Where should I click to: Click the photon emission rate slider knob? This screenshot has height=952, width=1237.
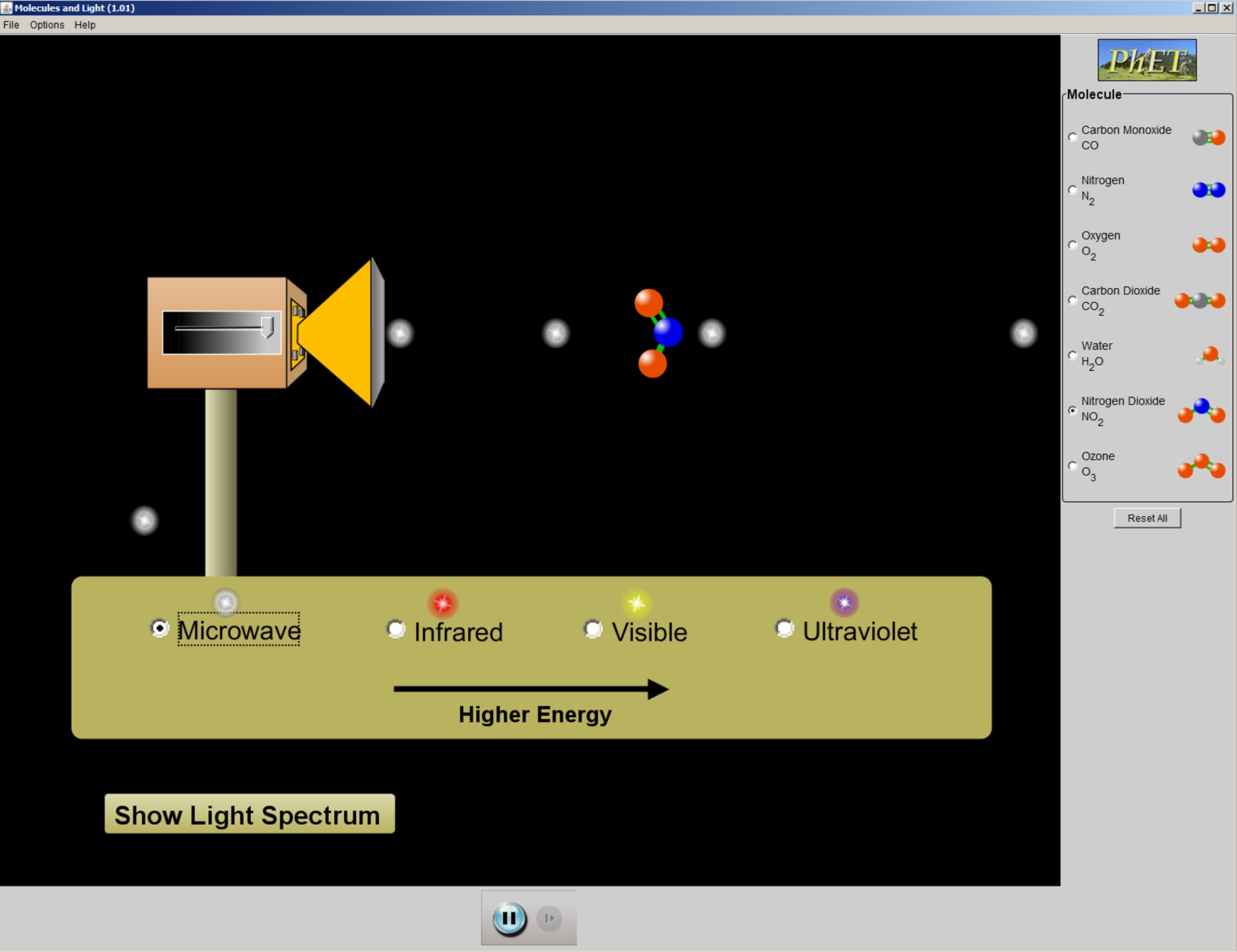pyautogui.click(x=267, y=327)
